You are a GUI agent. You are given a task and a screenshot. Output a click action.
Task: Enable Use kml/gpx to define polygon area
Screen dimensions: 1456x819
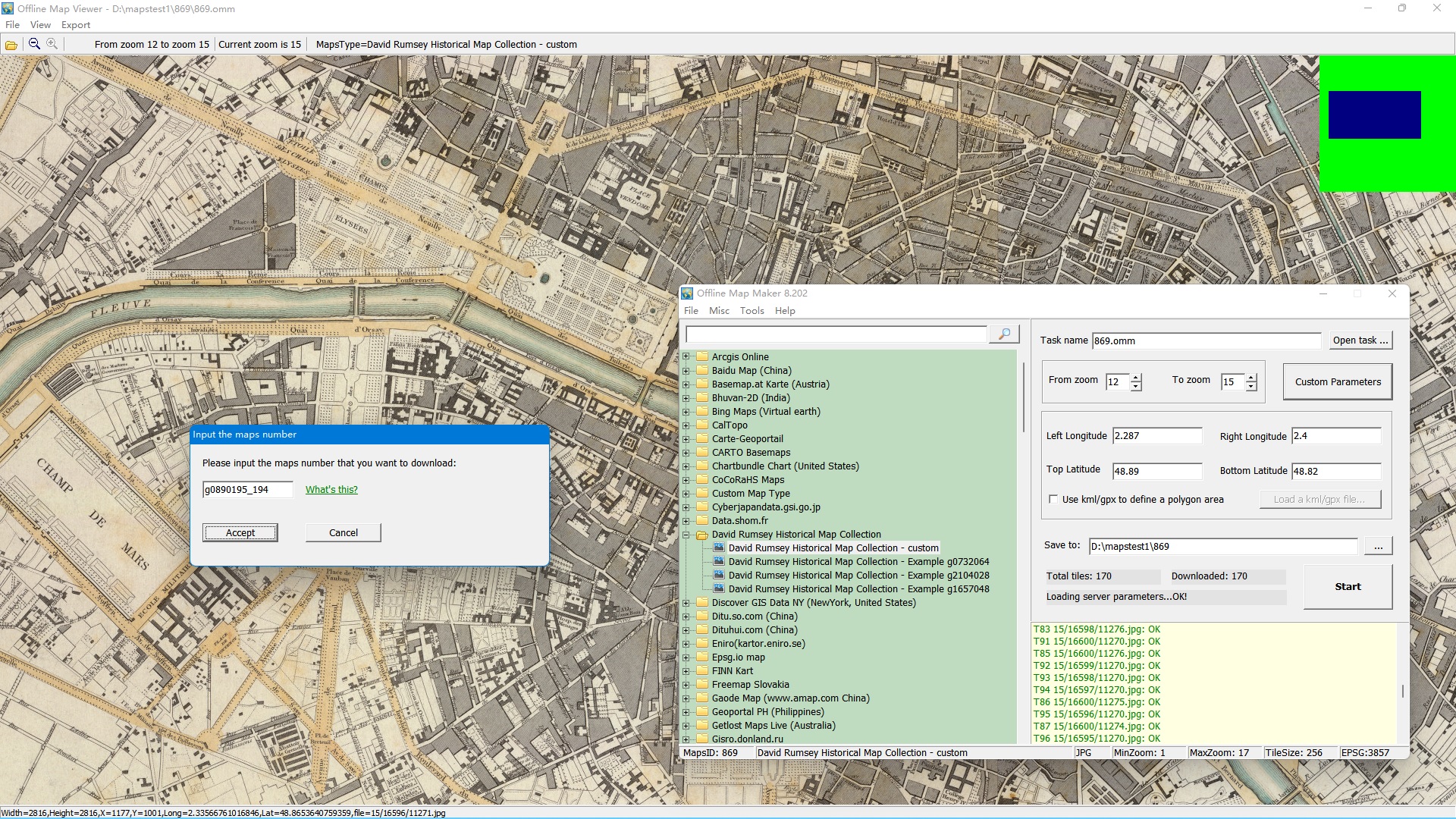[1053, 499]
